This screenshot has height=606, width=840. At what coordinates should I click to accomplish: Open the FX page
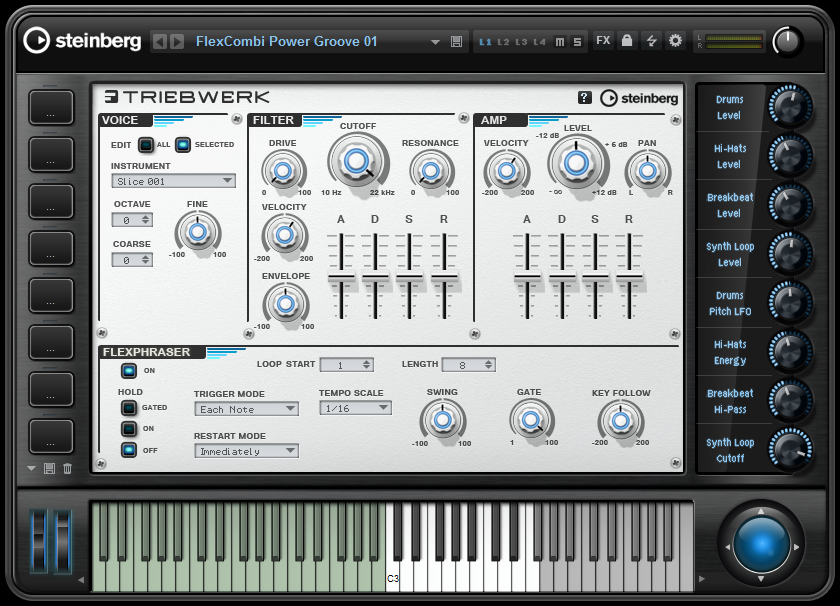[603, 41]
